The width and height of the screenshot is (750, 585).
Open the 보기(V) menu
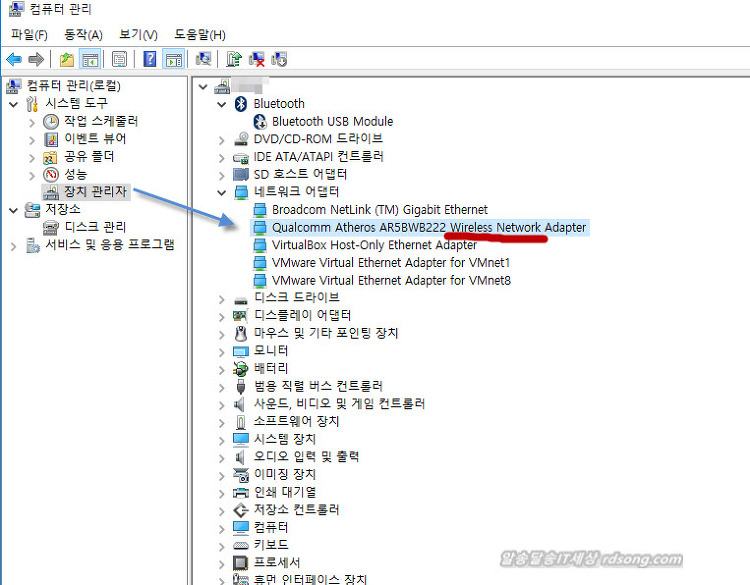pos(138,35)
